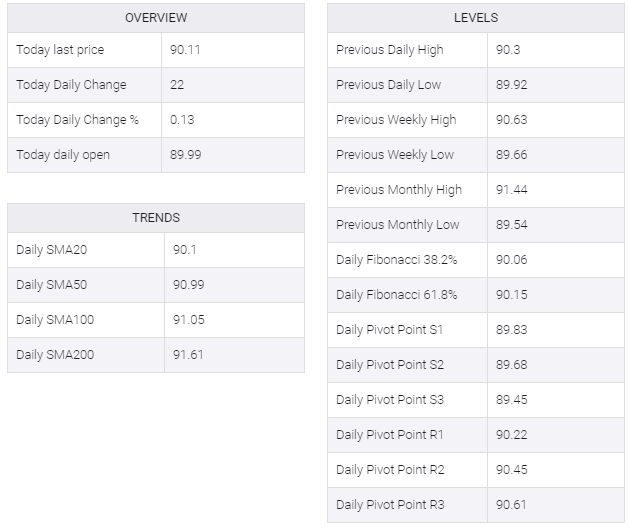The width and height of the screenshot is (628, 530).
Task: Click the Previous Weekly High label
Action: [396, 120]
